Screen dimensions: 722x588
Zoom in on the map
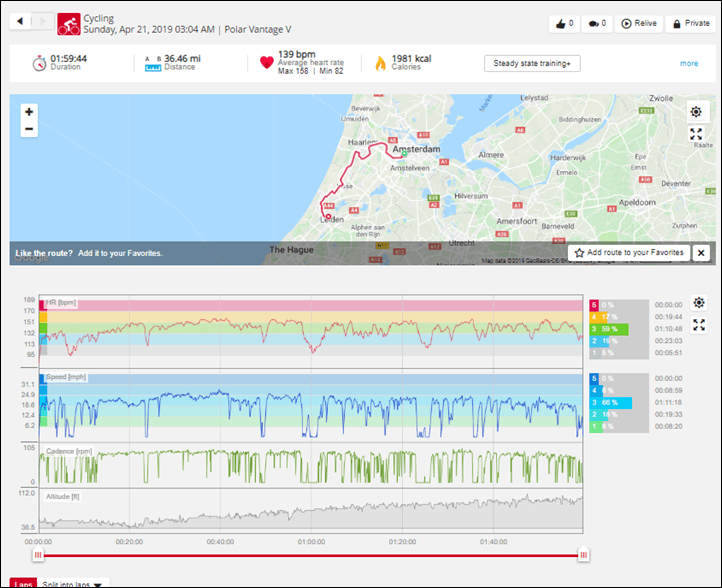tap(29, 111)
